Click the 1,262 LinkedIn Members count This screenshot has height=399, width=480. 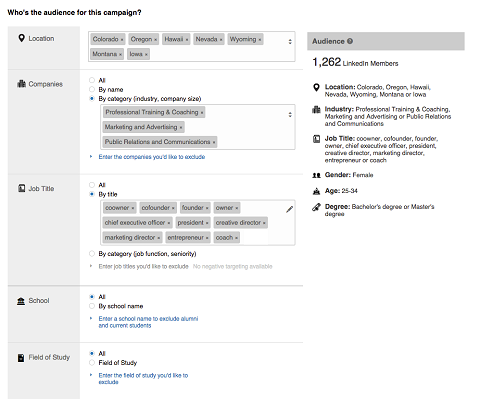[355, 62]
